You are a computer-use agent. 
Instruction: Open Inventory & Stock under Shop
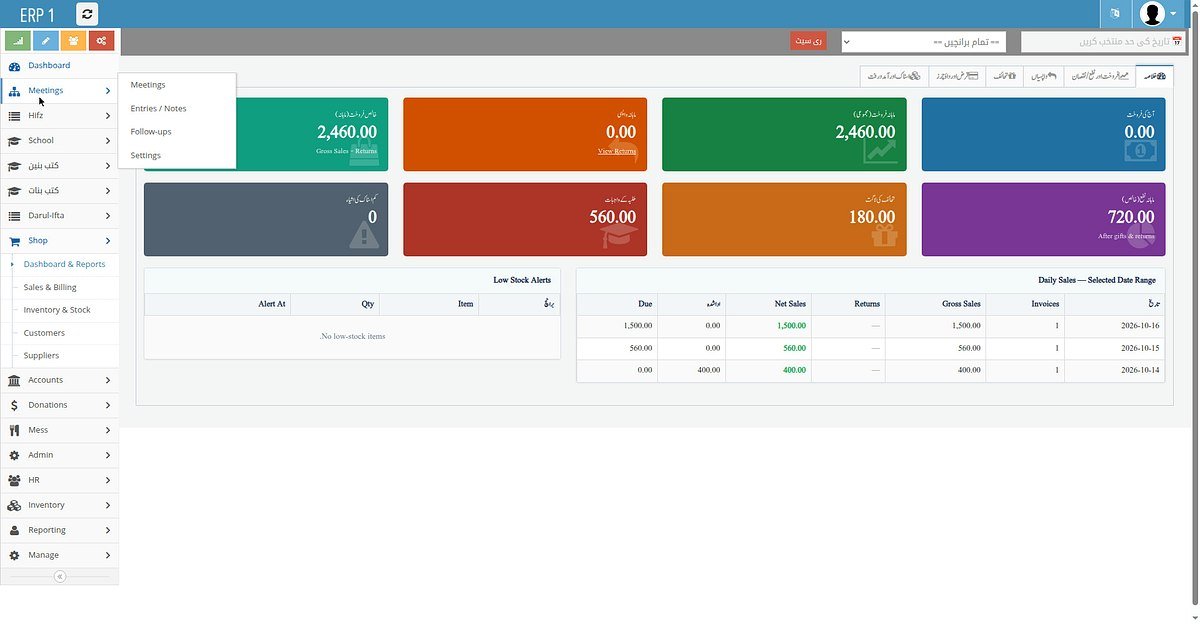point(57,310)
